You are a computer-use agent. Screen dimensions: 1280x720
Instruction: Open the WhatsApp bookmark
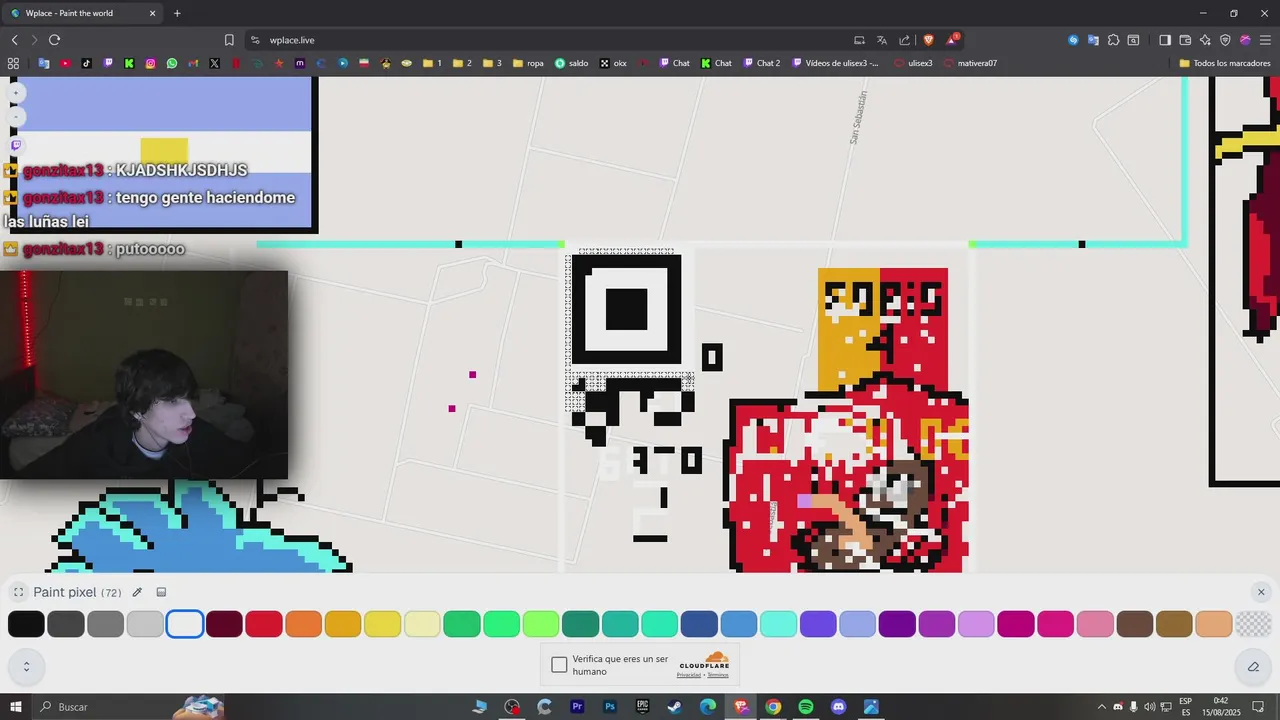click(172, 63)
